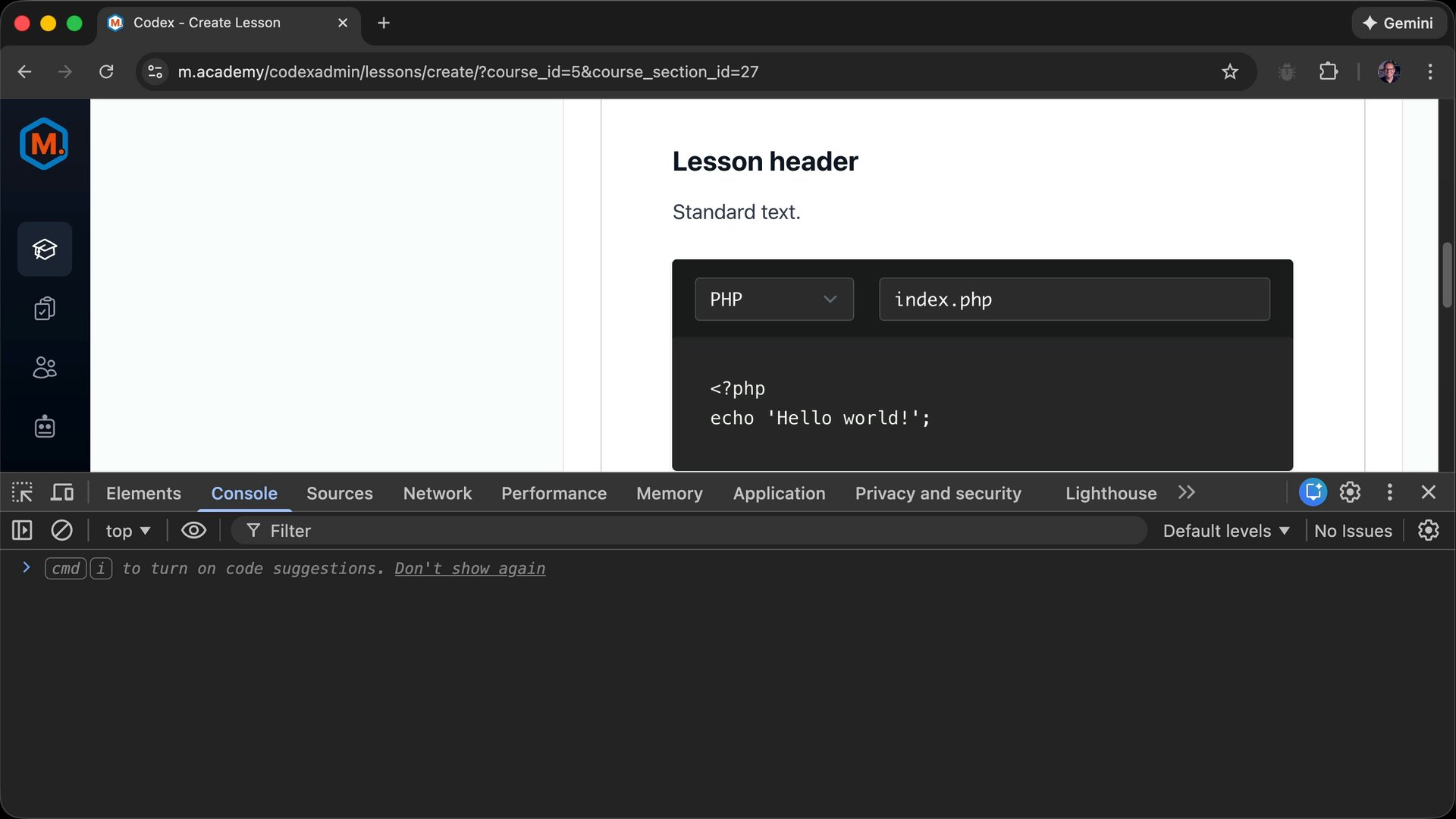Open the Lighthouse panel tab
1456x819 pixels.
point(1110,493)
